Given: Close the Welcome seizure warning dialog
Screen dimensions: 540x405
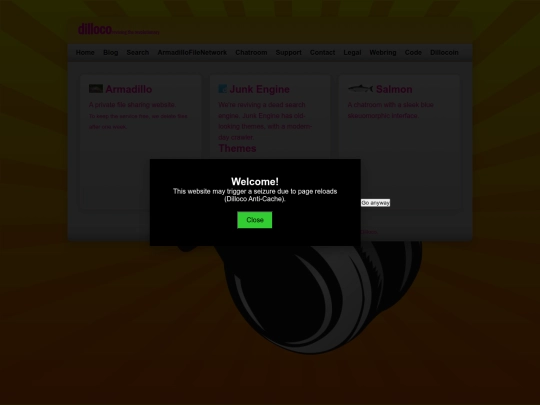Looking at the screenshot, I should click(255, 220).
